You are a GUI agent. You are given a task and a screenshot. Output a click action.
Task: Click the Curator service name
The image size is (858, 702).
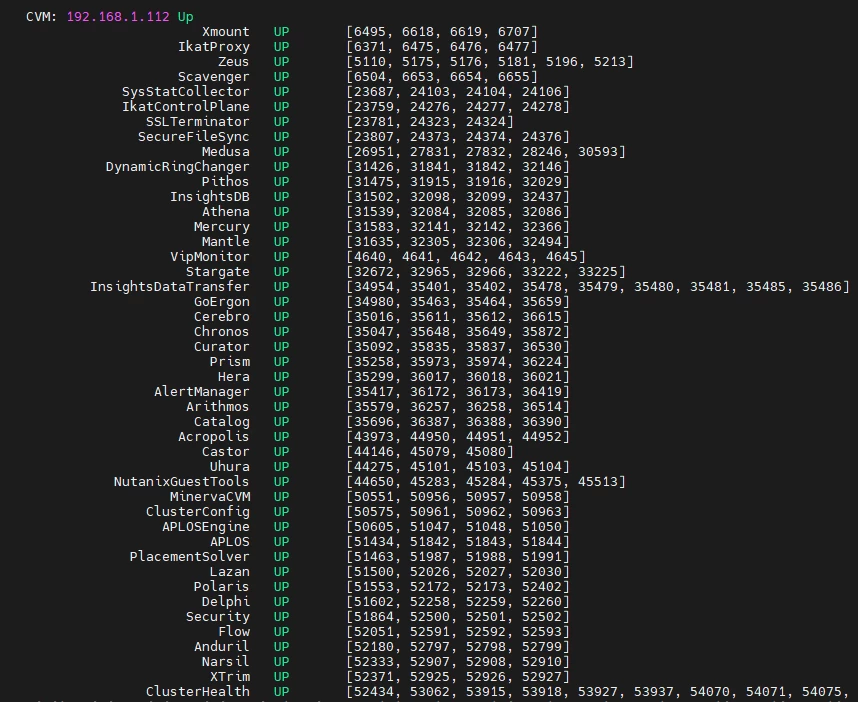pyautogui.click(x=222, y=347)
